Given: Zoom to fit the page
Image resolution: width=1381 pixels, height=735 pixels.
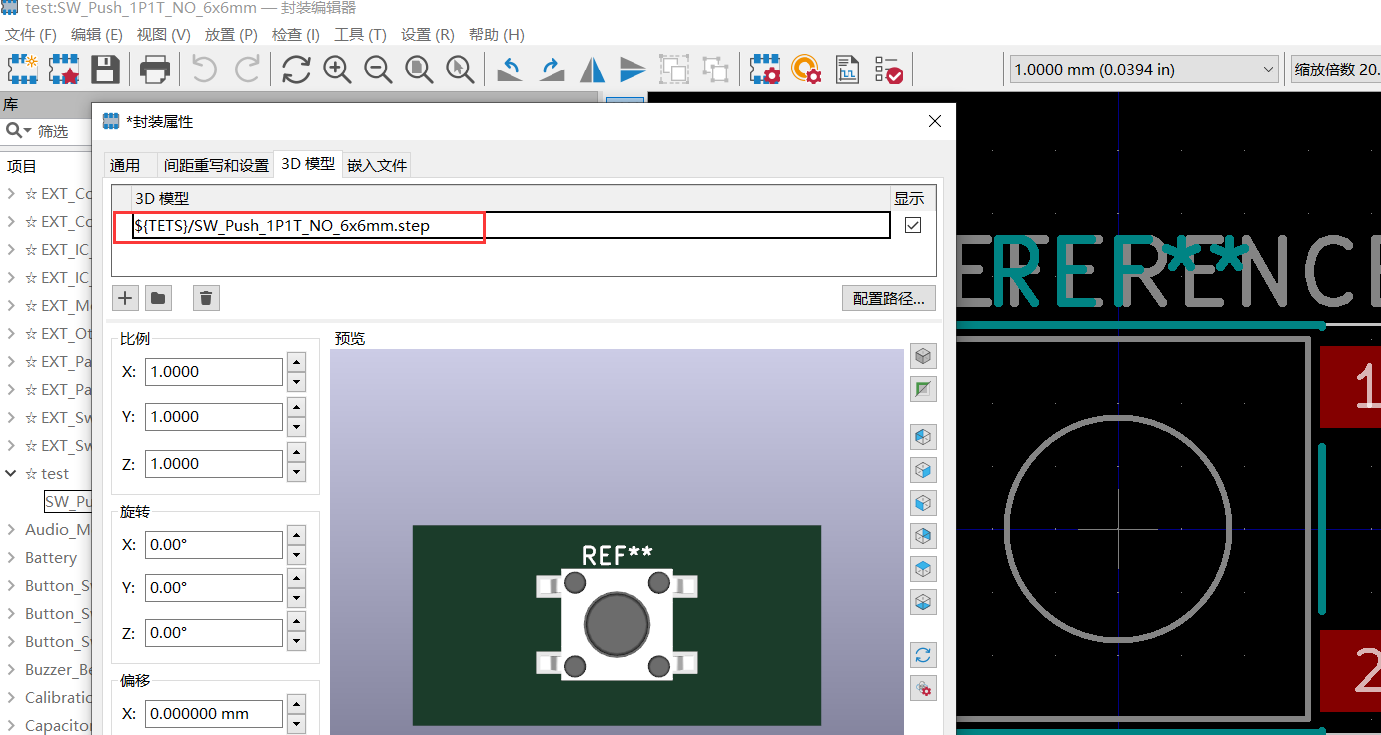Looking at the screenshot, I should click(x=418, y=69).
